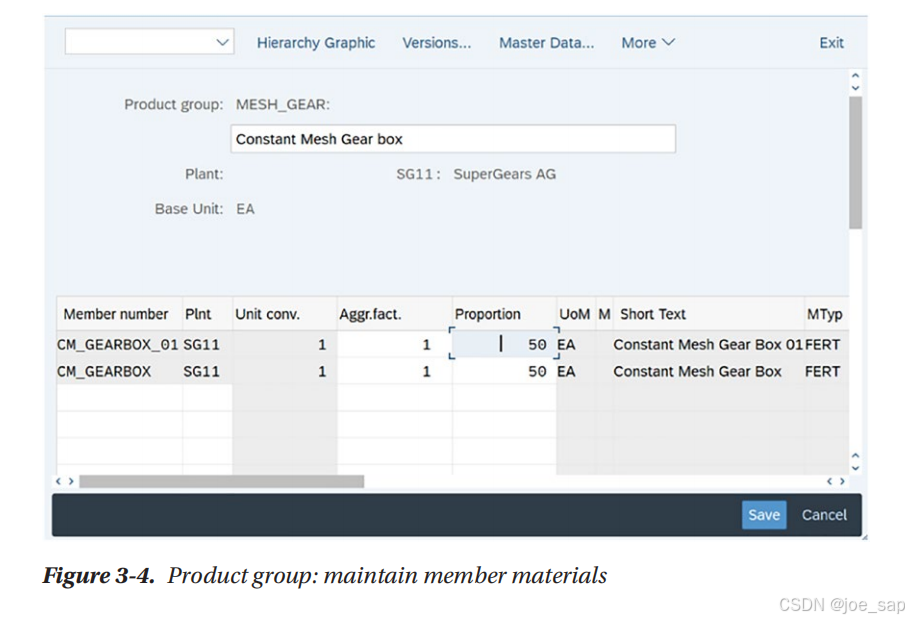Image resolution: width=909 pixels, height=620 pixels.
Task: Open Master Data... from the toolbar
Action: coord(546,43)
